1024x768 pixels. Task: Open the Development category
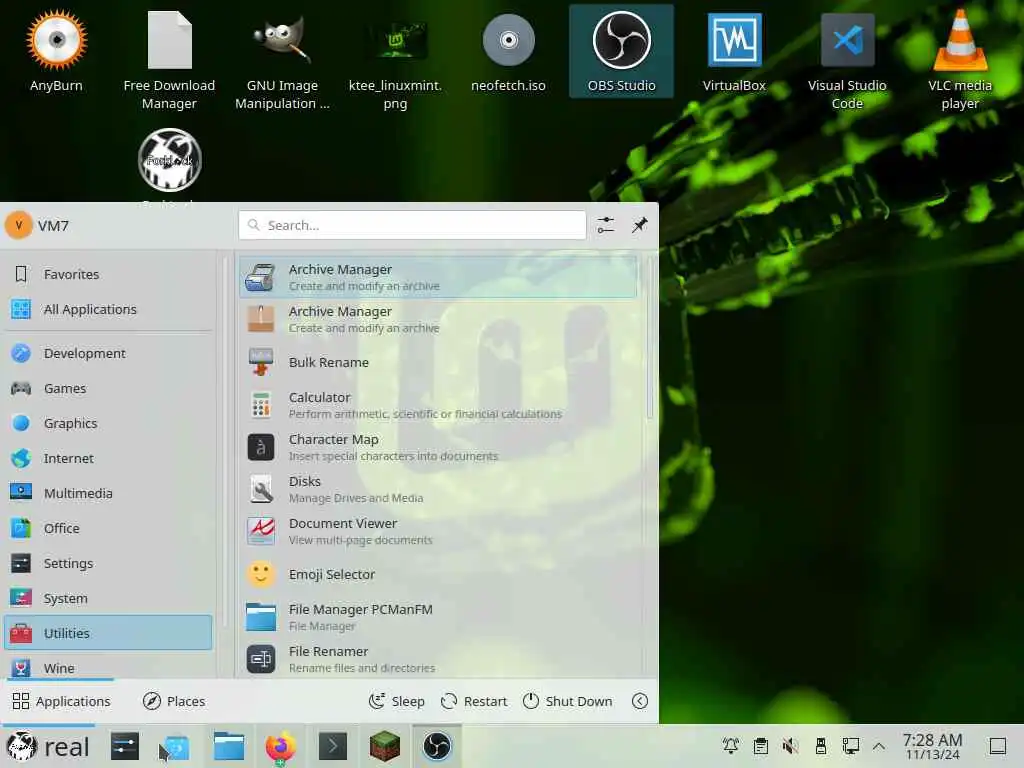point(108,353)
